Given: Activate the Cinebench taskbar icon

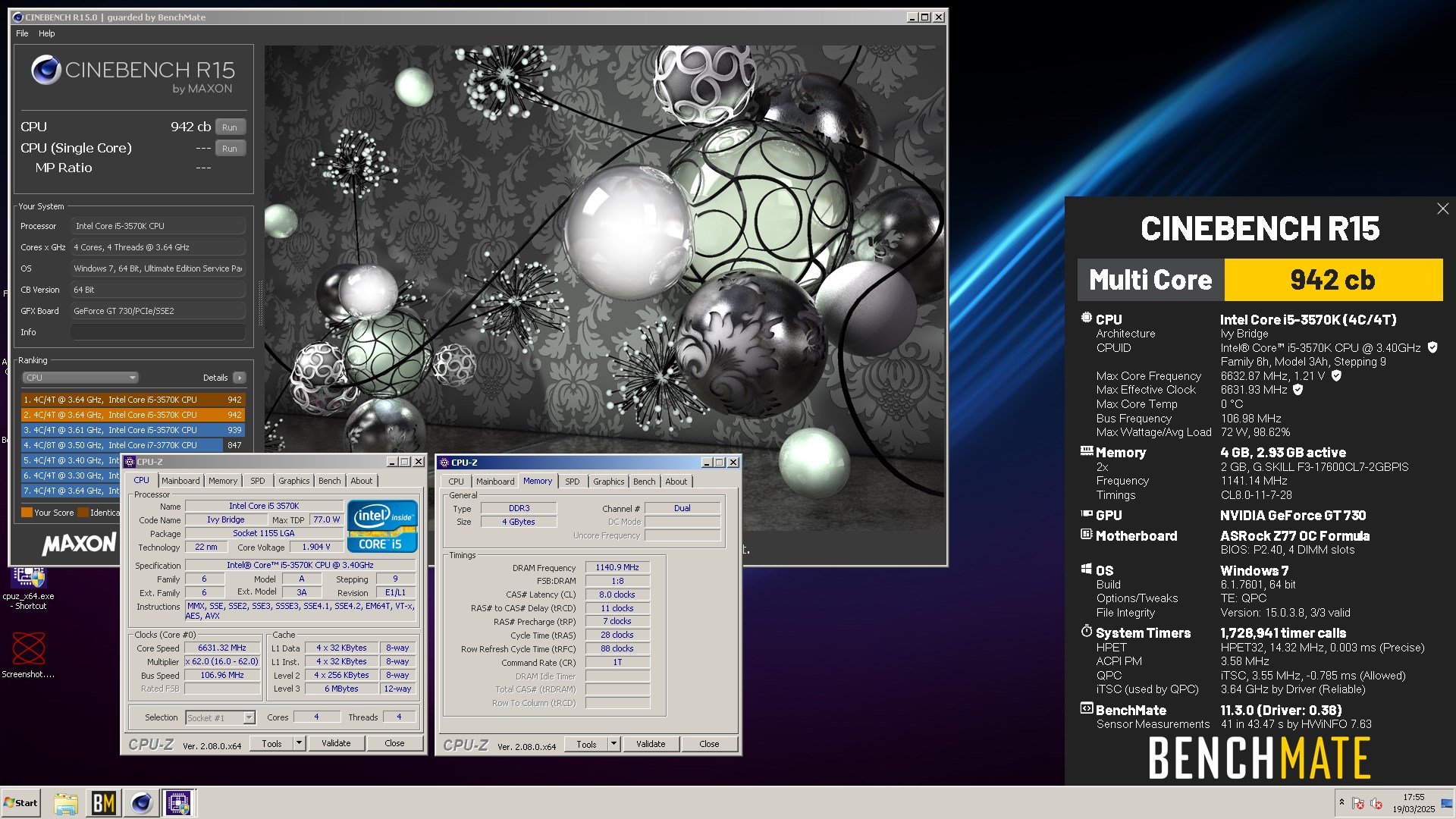Looking at the screenshot, I should (x=141, y=803).
